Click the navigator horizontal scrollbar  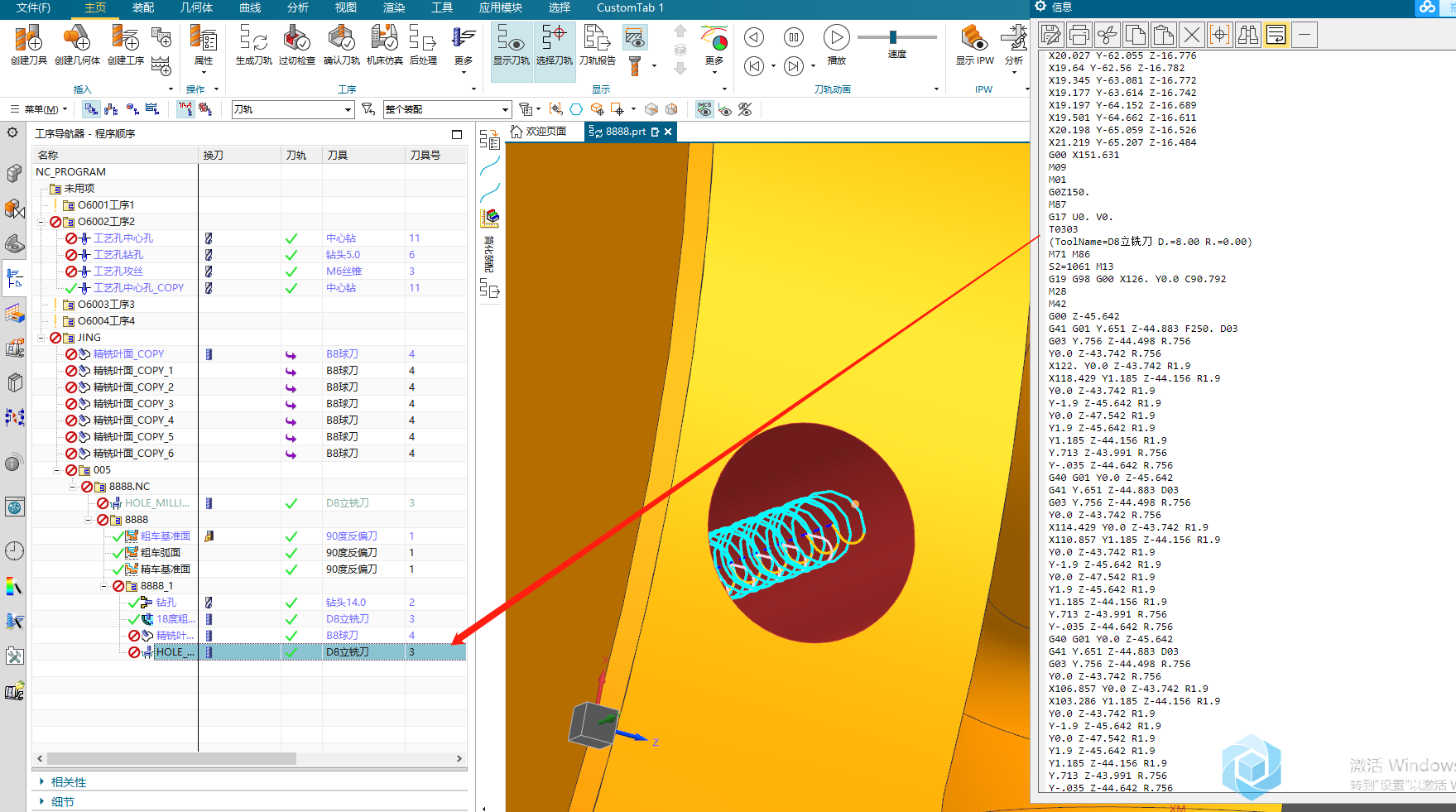tap(171, 758)
